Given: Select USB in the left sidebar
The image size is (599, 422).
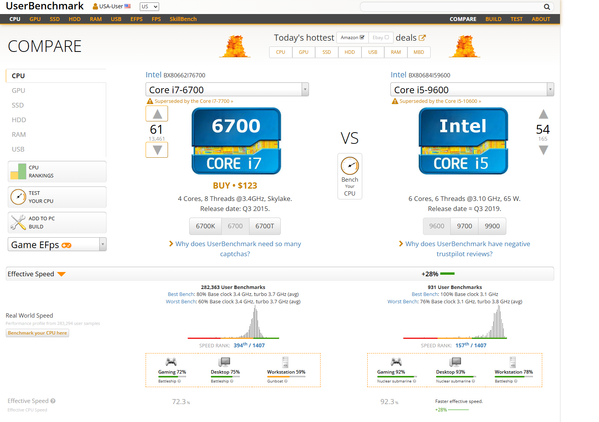Looking at the screenshot, I should 18,149.
